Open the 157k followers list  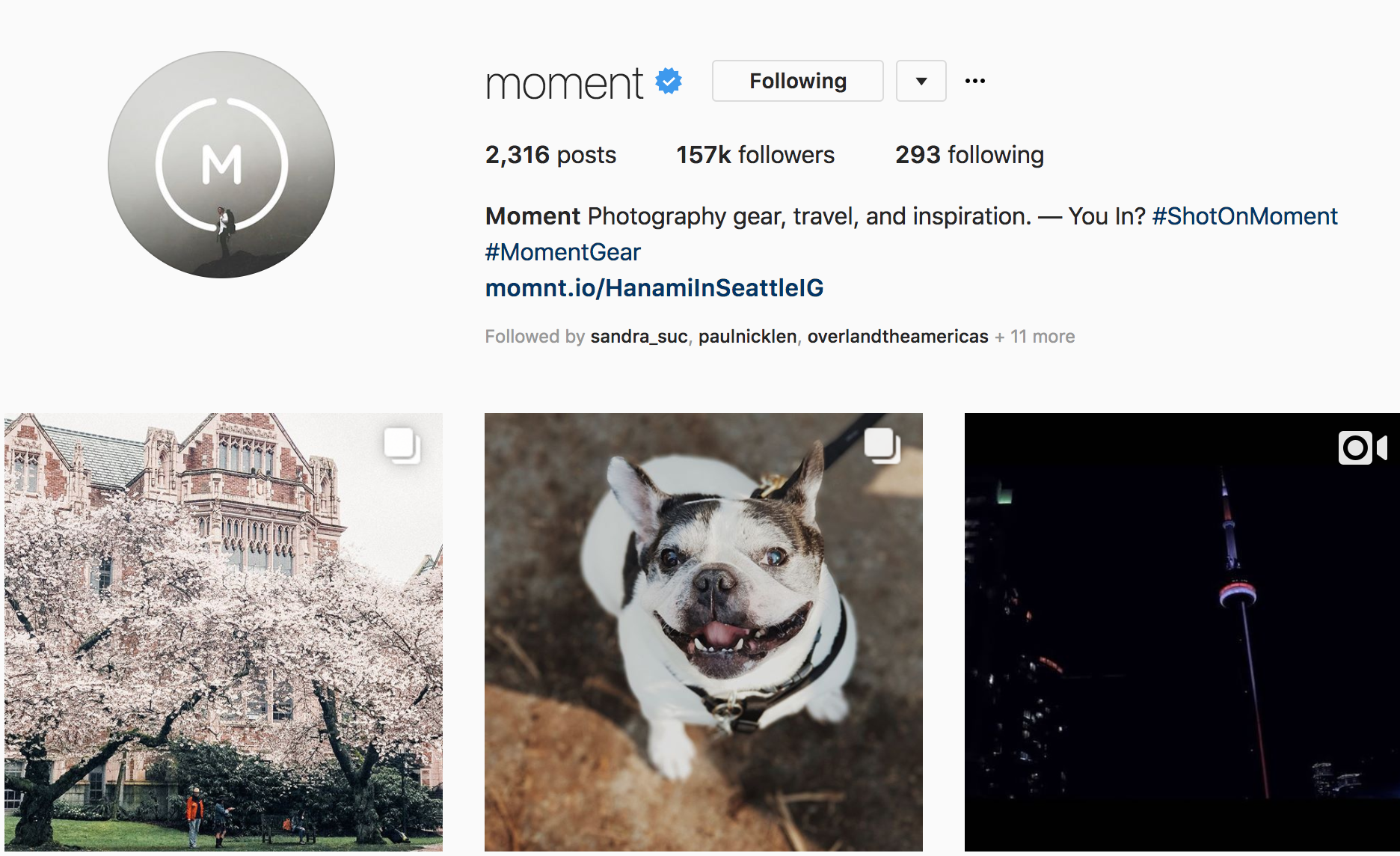(755, 155)
